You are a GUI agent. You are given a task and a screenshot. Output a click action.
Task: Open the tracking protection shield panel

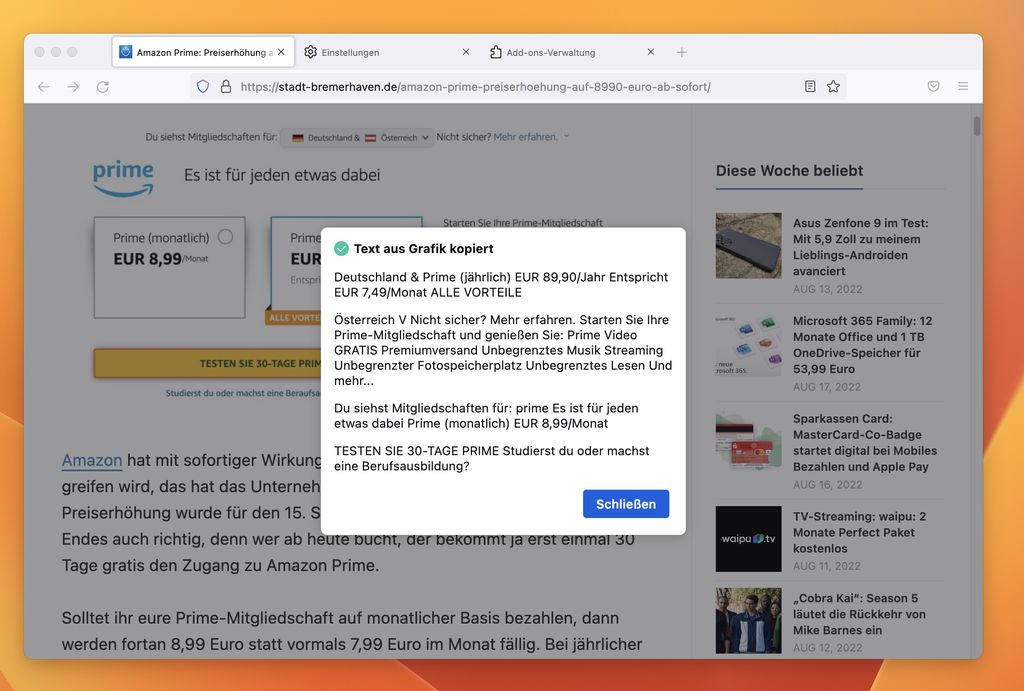pyautogui.click(x=203, y=87)
